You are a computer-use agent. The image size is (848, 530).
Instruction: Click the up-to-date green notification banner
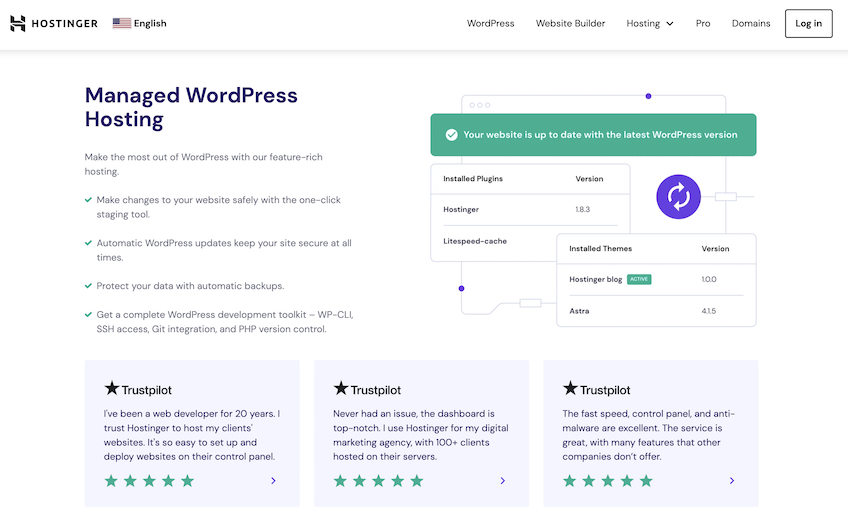pyautogui.click(x=593, y=135)
